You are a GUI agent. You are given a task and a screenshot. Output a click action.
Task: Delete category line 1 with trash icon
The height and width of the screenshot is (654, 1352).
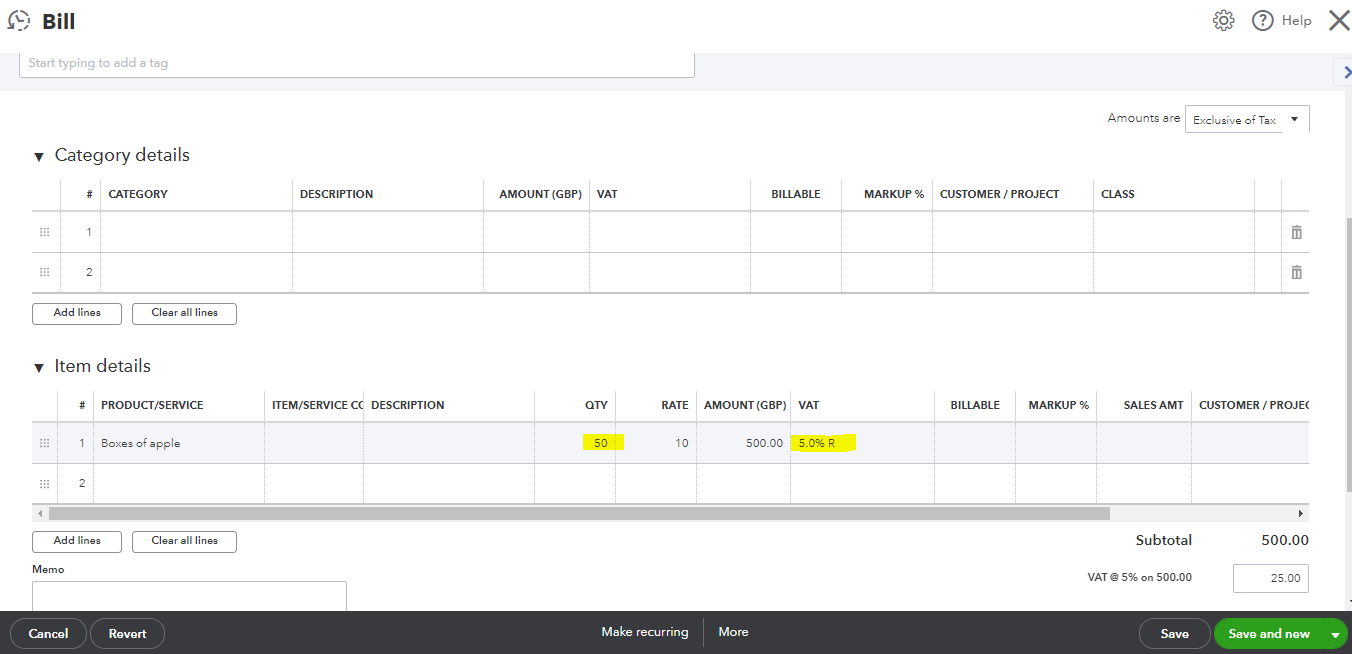tap(1296, 232)
